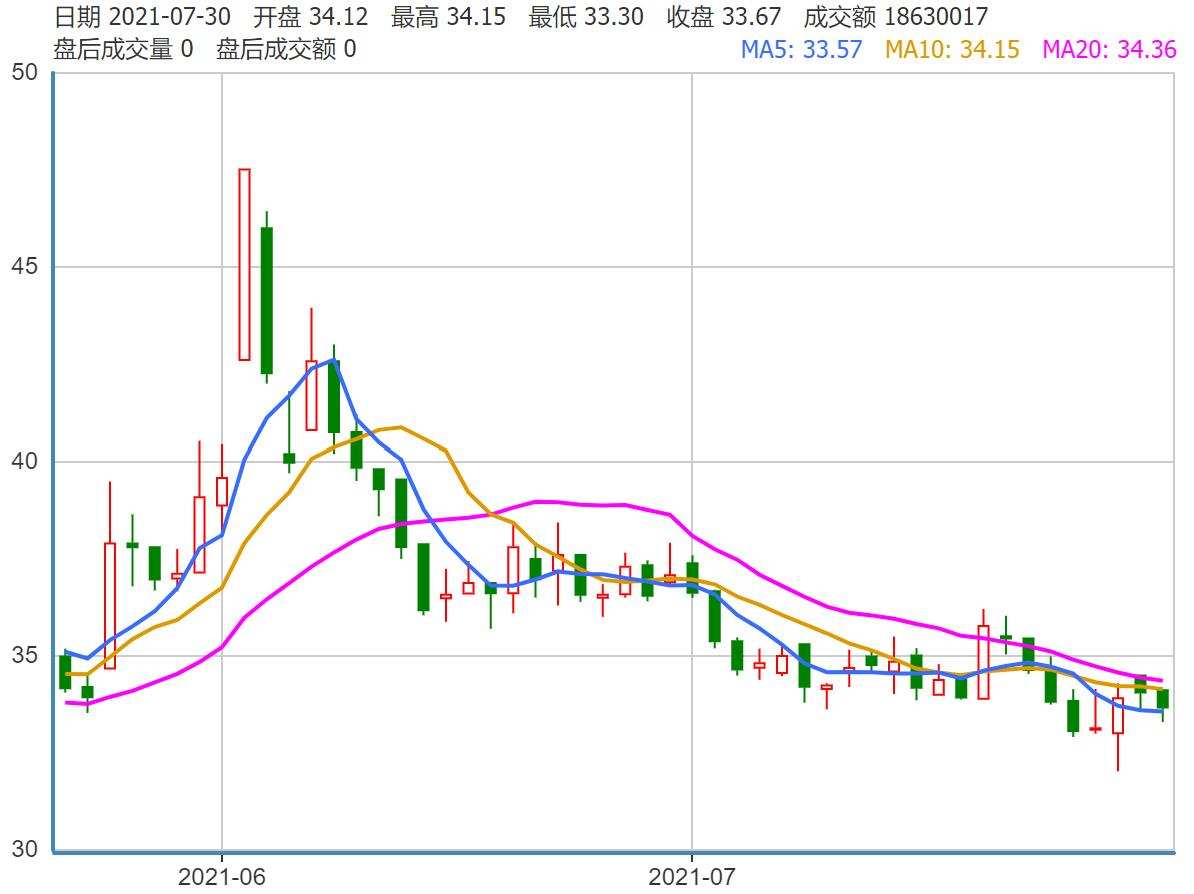The width and height of the screenshot is (1194, 894).
Task: Click the 盘后成交量 0 label
Action: pyautogui.click(x=123, y=49)
